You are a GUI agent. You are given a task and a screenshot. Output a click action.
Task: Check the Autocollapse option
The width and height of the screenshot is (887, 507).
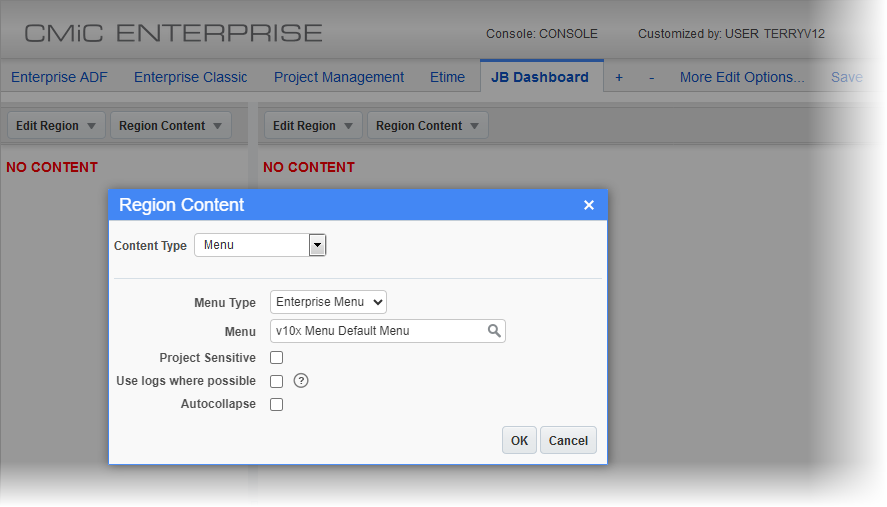(277, 405)
